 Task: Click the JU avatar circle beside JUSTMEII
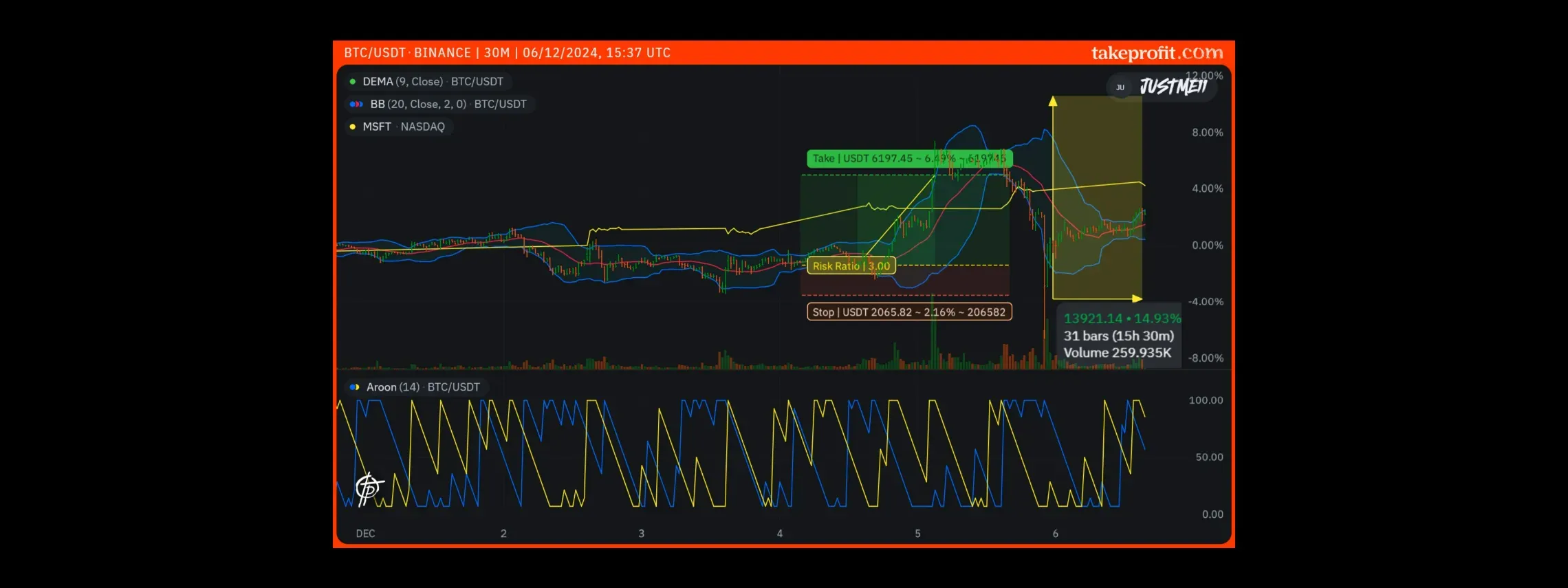(x=1120, y=87)
